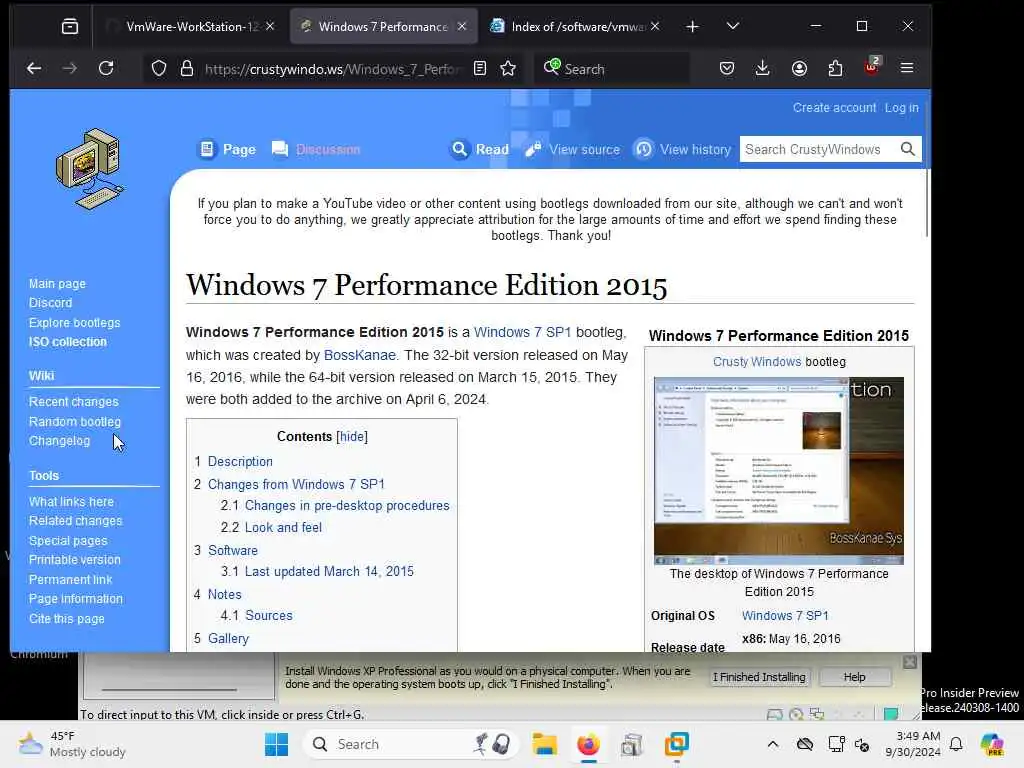Open the wiki Page tab
This screenshot has width=1024, height=768.
pyautogui.click(x=227, y=150)
